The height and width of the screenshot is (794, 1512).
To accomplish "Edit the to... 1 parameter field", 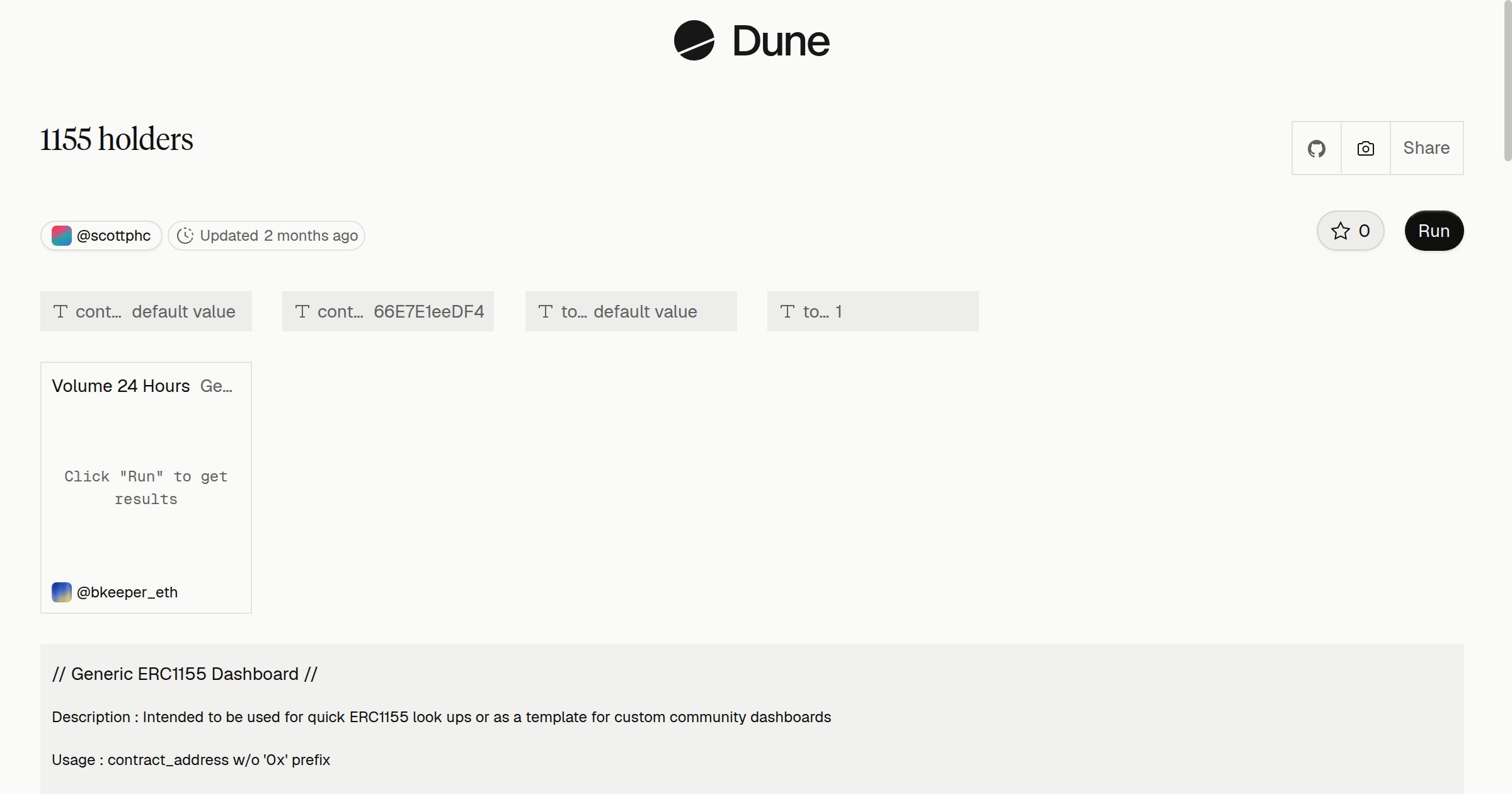I will [x=873, y=311].
